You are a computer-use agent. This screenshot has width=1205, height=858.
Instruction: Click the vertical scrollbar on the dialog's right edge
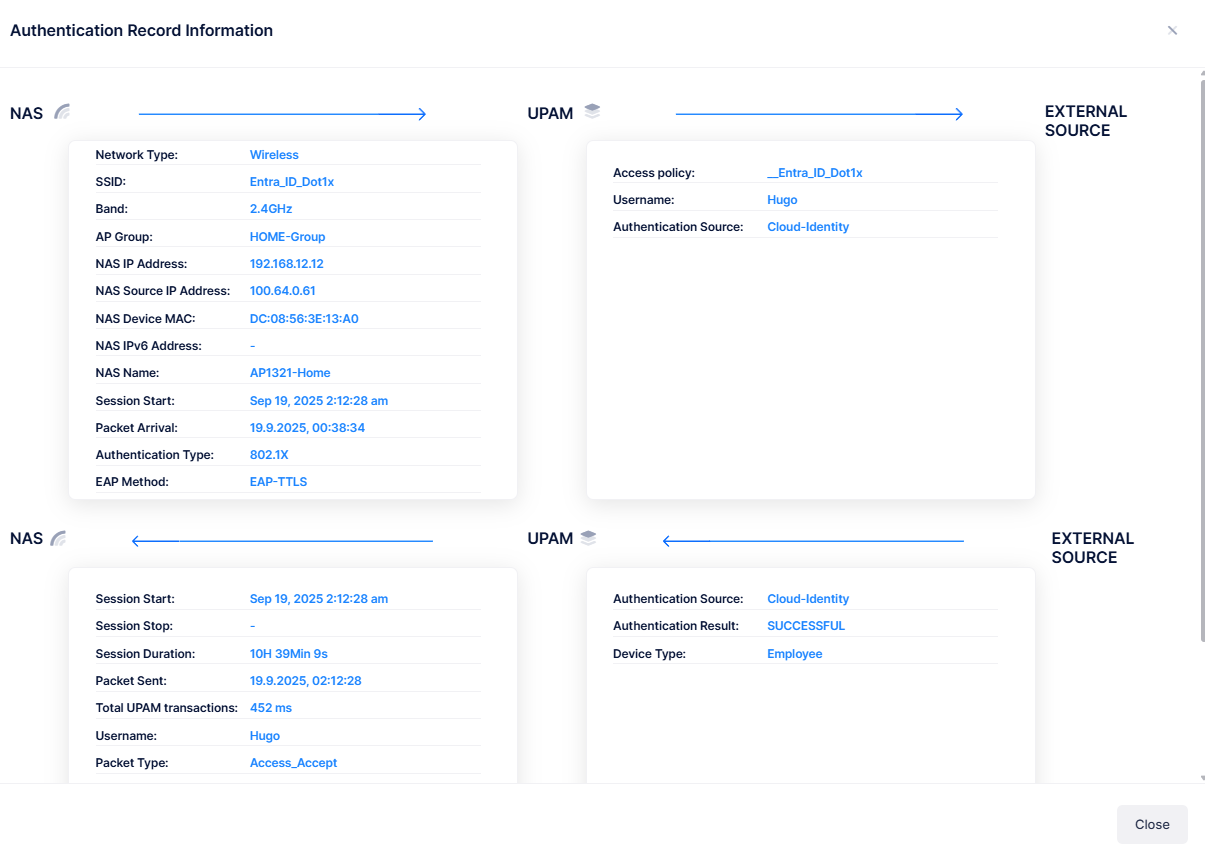1201,360
